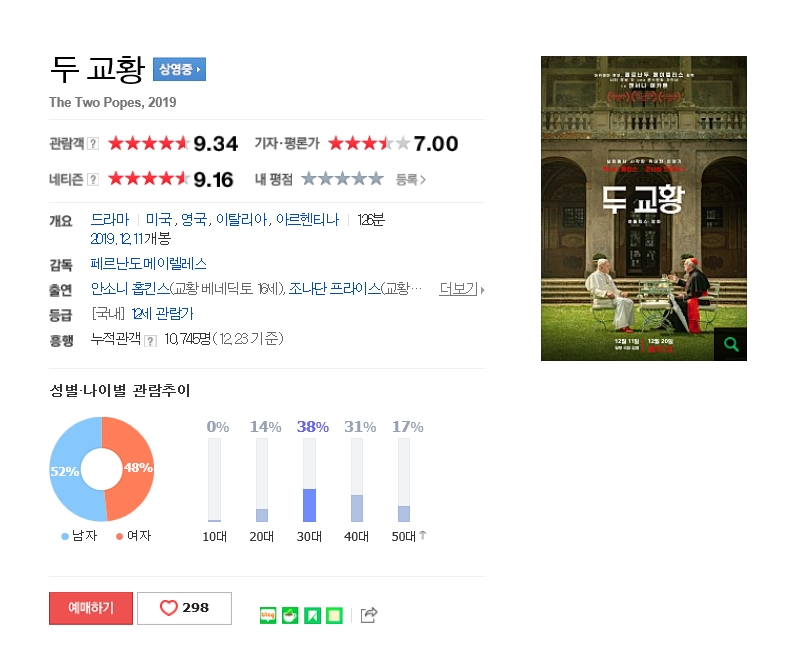The width and height of the screenshot is (792, 670).
Task: Open the 12세 관람가 rating link
Action: click(163, 314)
